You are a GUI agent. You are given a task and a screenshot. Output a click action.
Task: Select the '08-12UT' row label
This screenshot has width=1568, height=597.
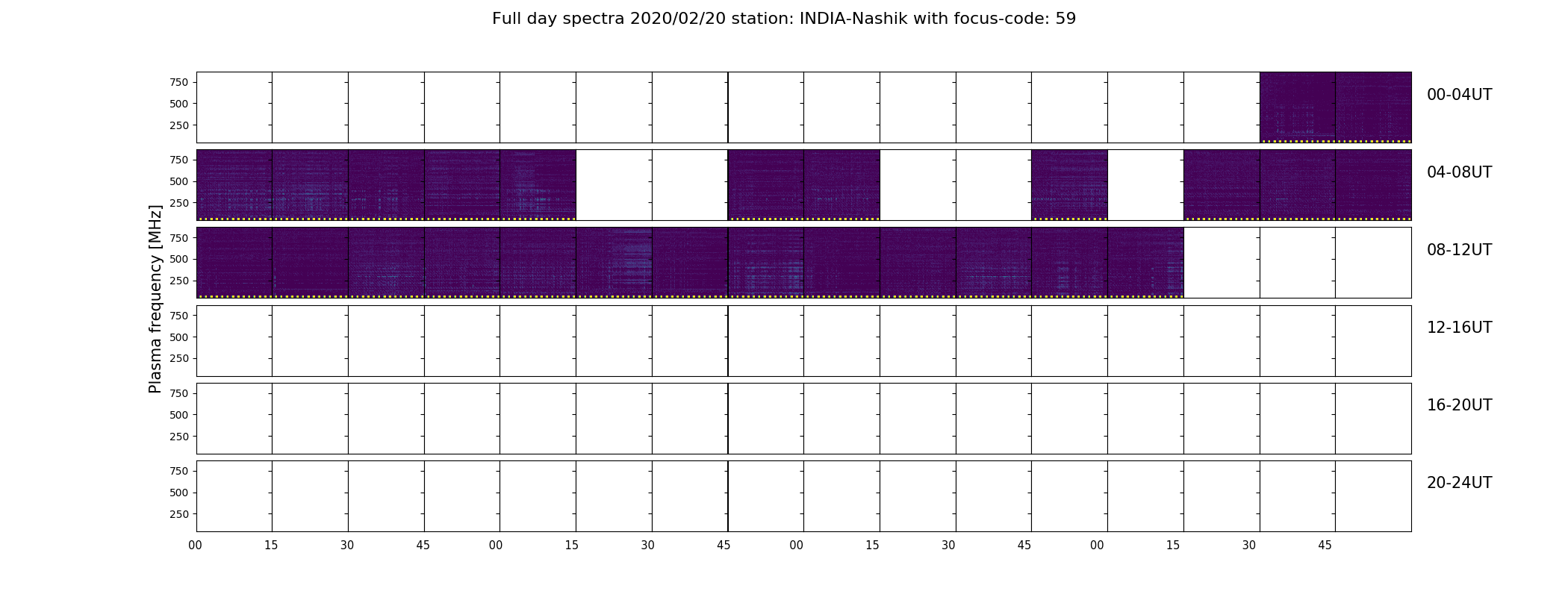point(1459,250)
